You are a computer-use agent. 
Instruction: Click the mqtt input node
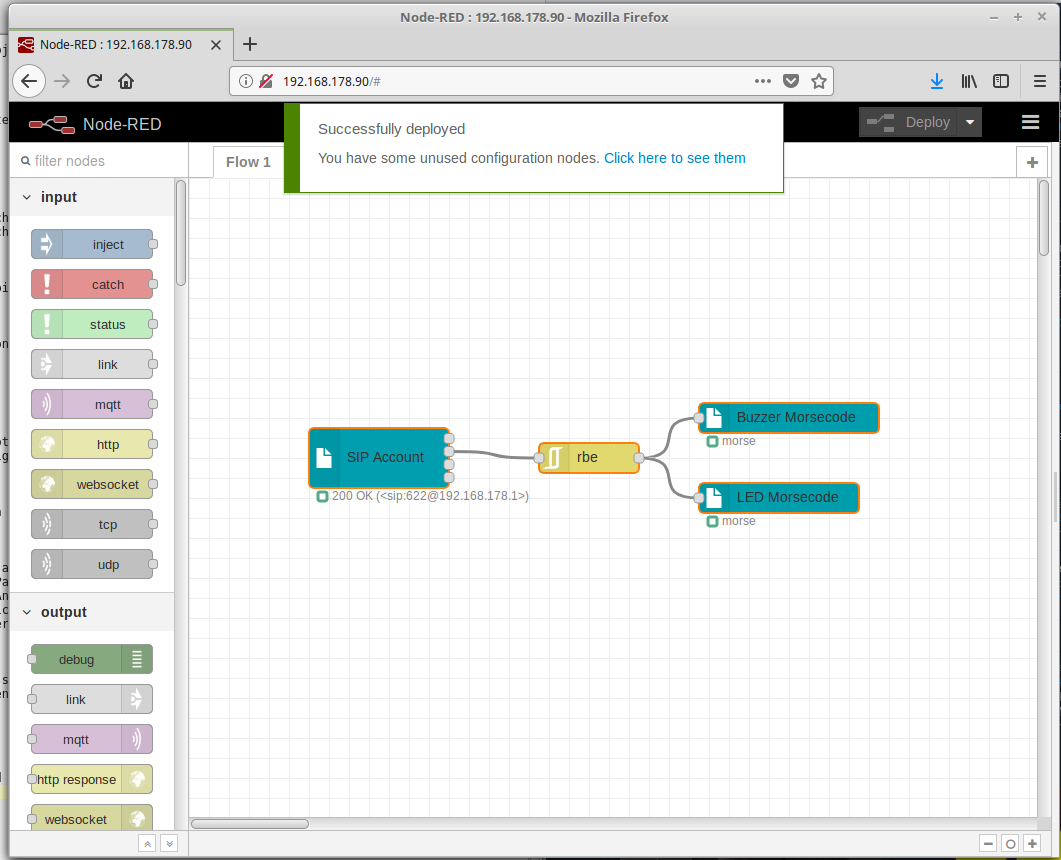point(92,404)
